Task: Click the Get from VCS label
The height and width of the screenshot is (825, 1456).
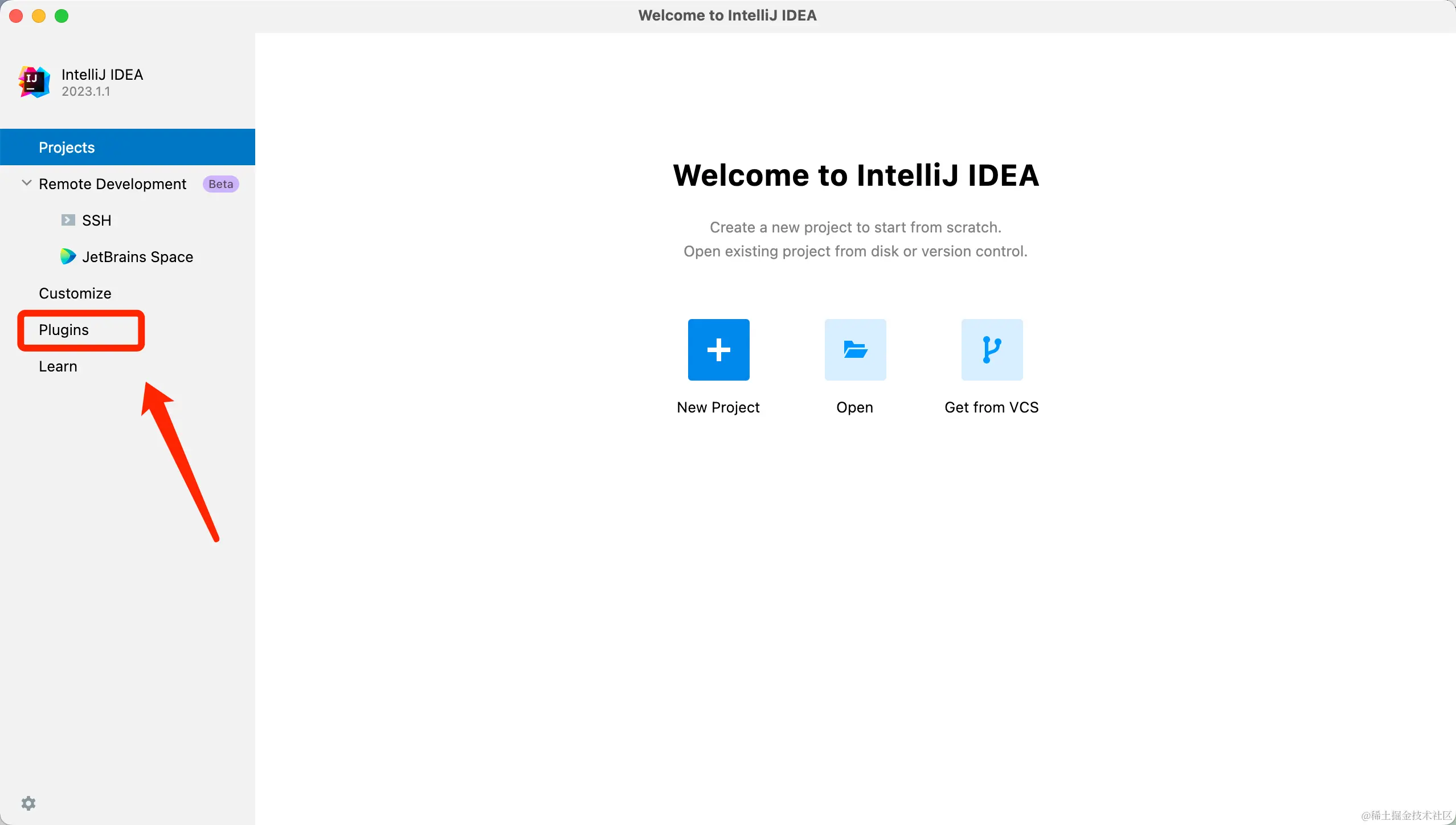Action: pyautogui.click(x=991, y=407)
